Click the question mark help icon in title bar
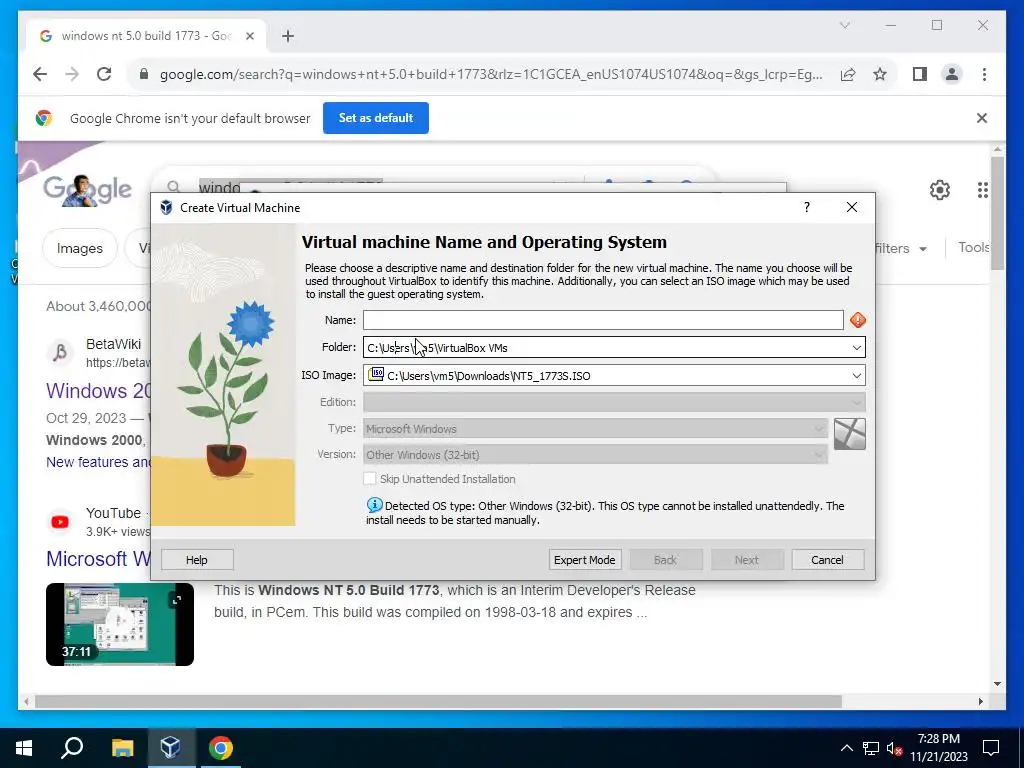The height and width of the screenshot is (768, 1024). click(x=807, y=207)
